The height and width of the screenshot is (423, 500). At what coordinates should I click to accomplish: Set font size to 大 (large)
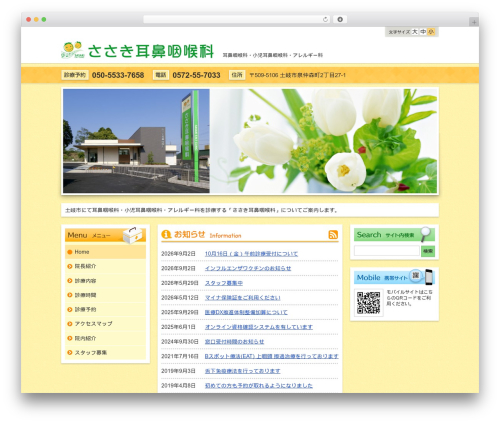pos(414,32)
